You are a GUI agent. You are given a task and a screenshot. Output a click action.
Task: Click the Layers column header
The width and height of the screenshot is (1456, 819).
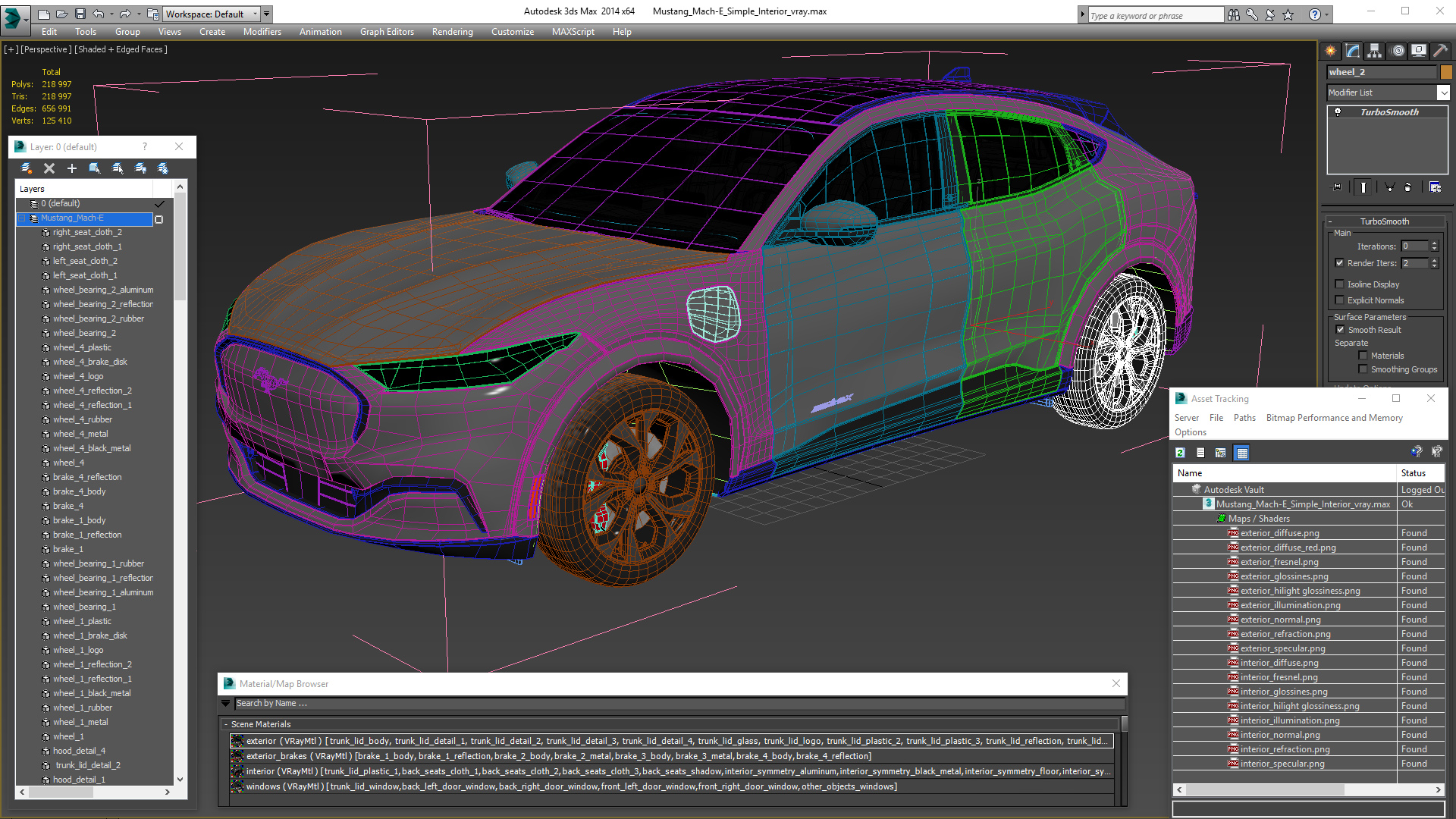(84, 189)
